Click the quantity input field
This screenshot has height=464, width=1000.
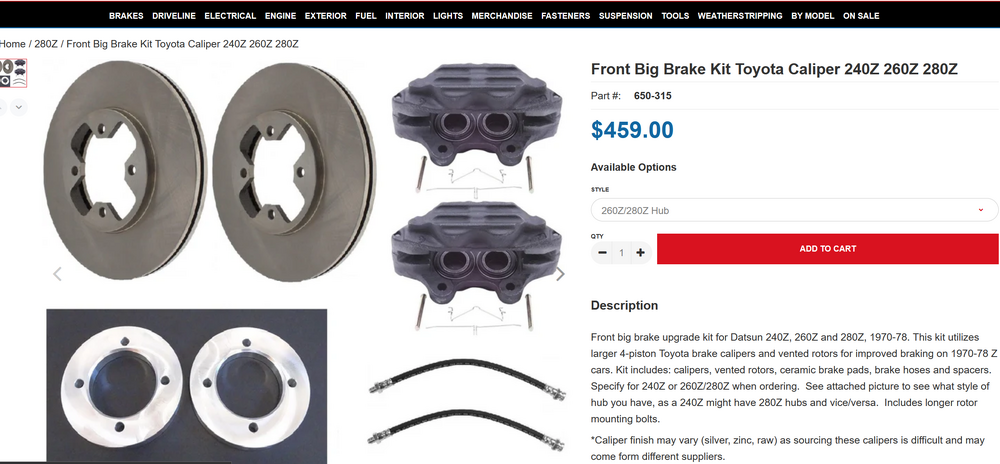[x=621, y=253]
